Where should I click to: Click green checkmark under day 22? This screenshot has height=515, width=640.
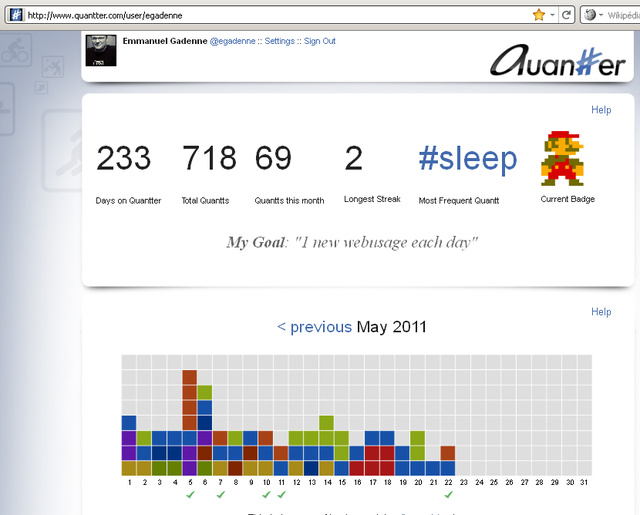pos(448,494)
